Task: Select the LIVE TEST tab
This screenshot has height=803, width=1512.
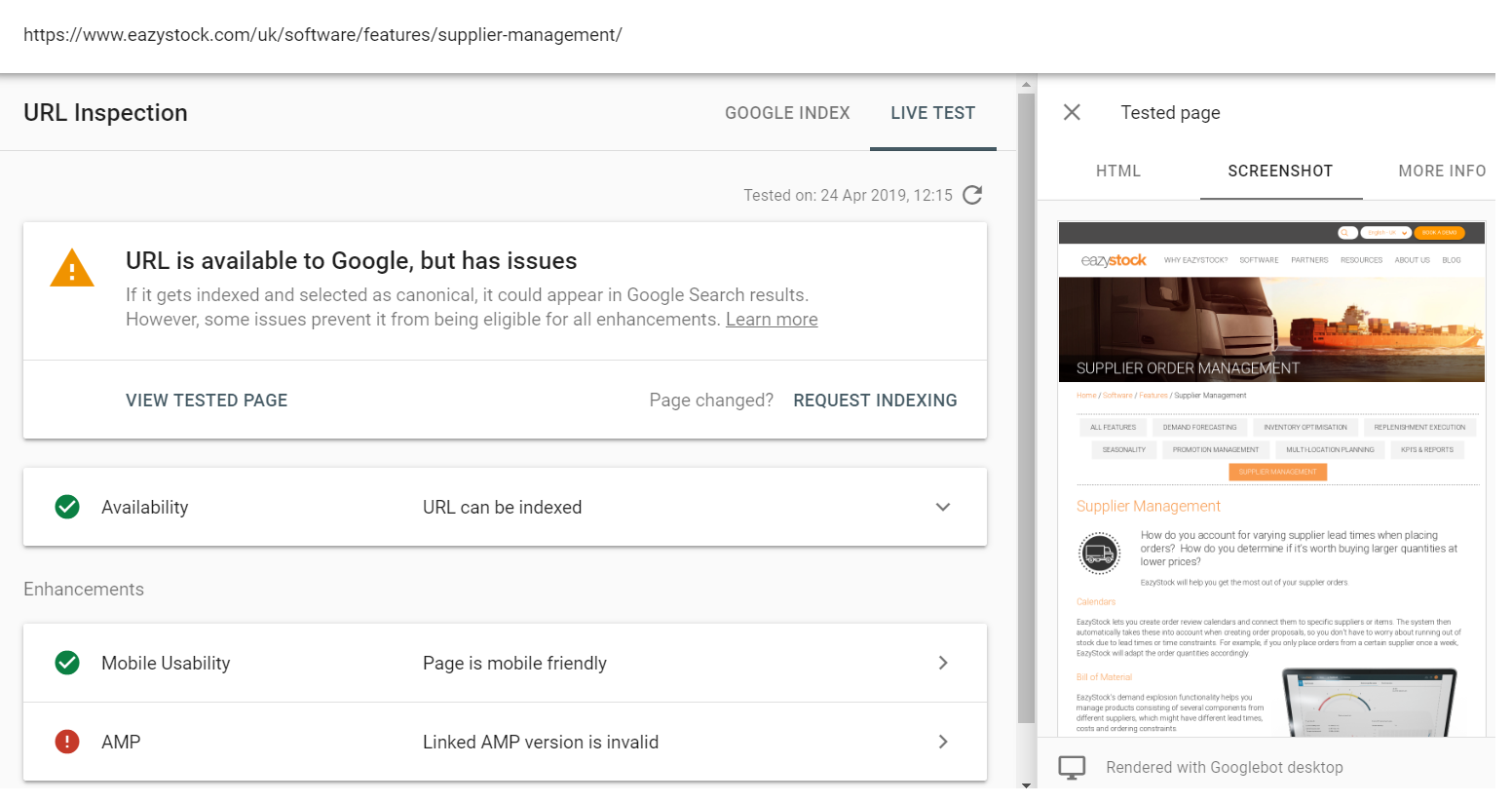Action: [x=932, y=113]
